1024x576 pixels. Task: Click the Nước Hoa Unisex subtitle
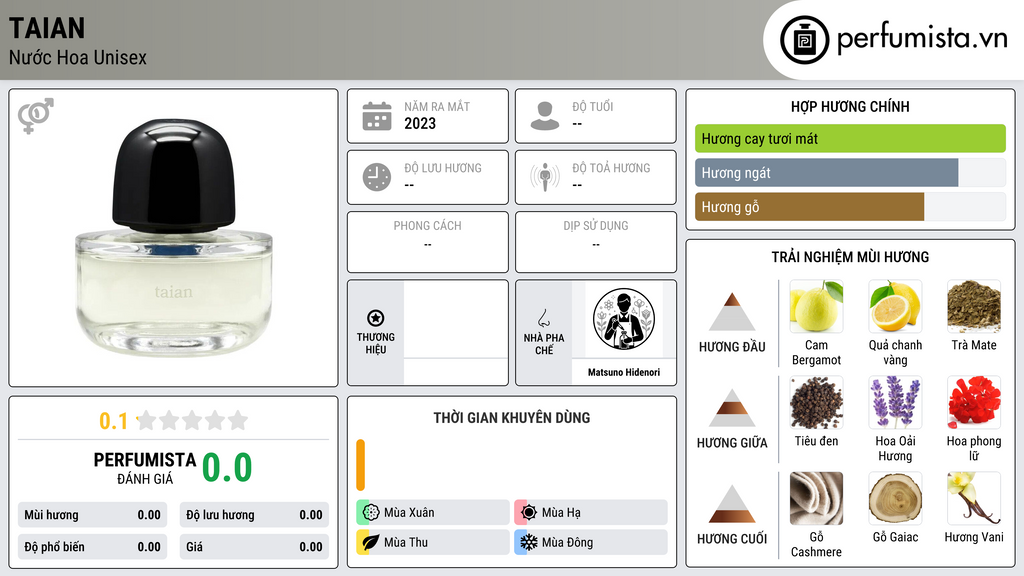78,57
